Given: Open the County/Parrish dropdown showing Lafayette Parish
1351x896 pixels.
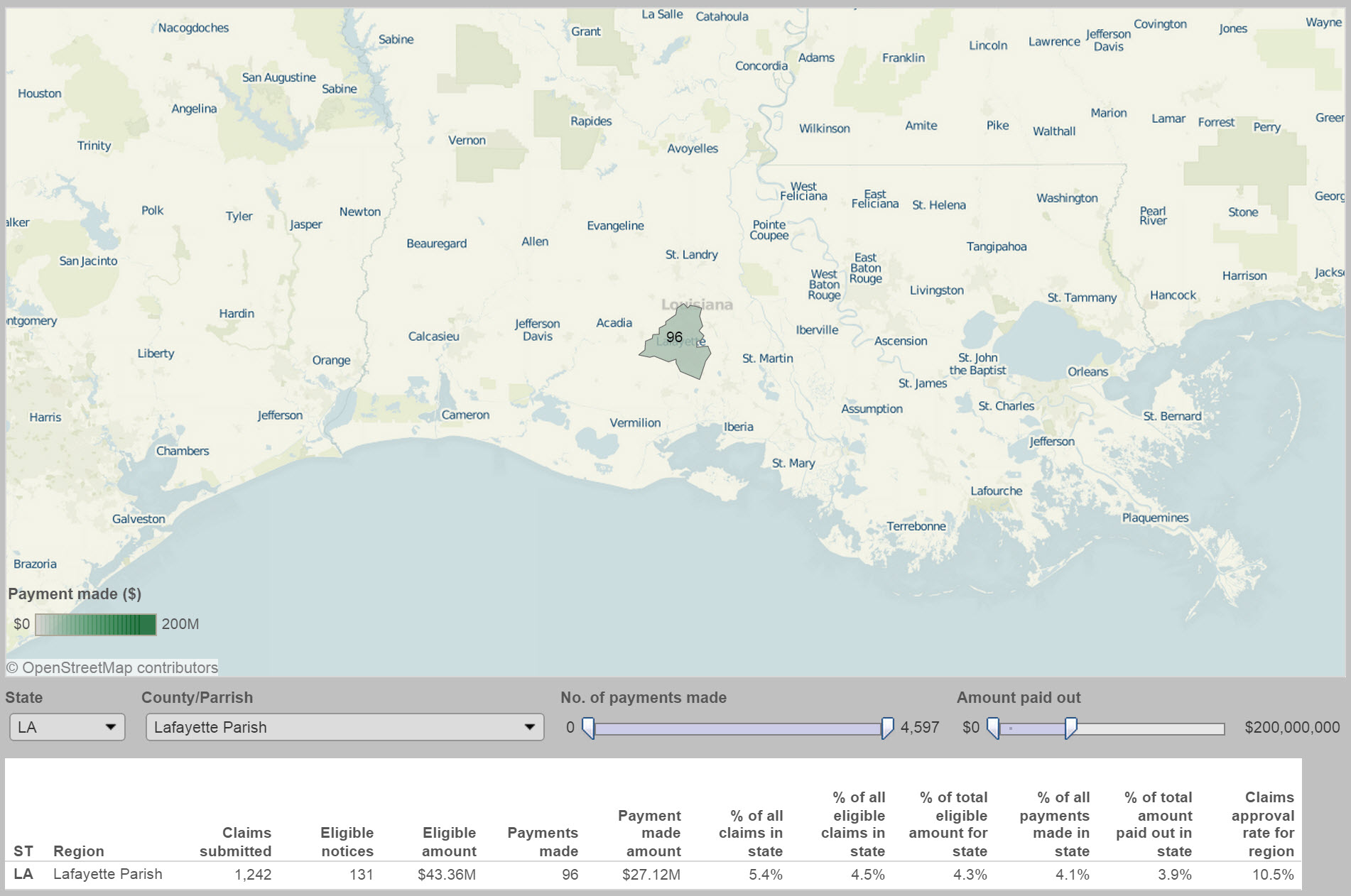Looking at the screenshot, I should pyautogui.click(x=345, y=727).
